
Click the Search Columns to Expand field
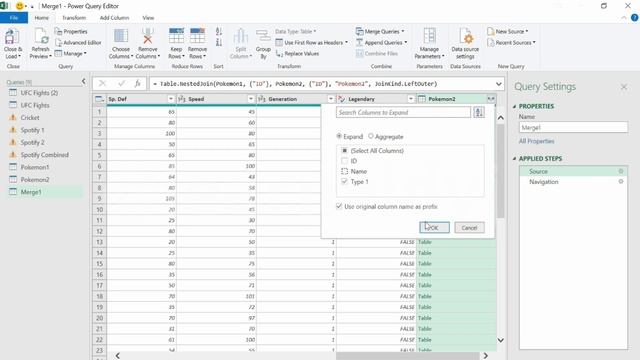(403, 112)
